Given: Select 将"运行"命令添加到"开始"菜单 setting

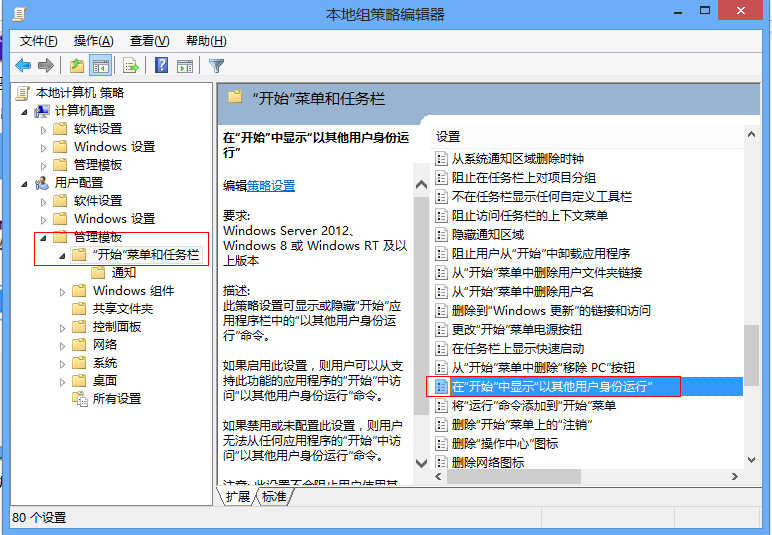Looking at the screenshot, I should coord(534,406).
